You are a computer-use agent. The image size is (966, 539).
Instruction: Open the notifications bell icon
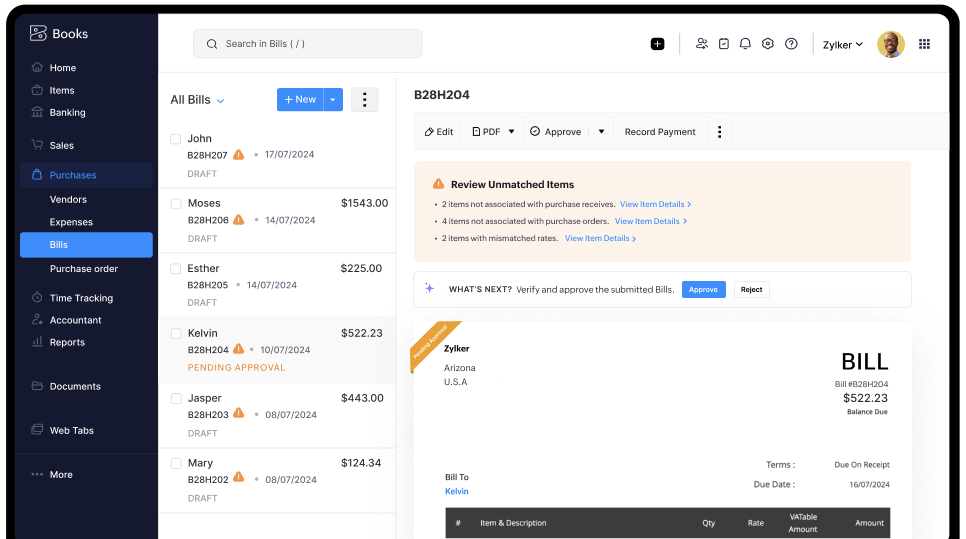coord(745,44)
